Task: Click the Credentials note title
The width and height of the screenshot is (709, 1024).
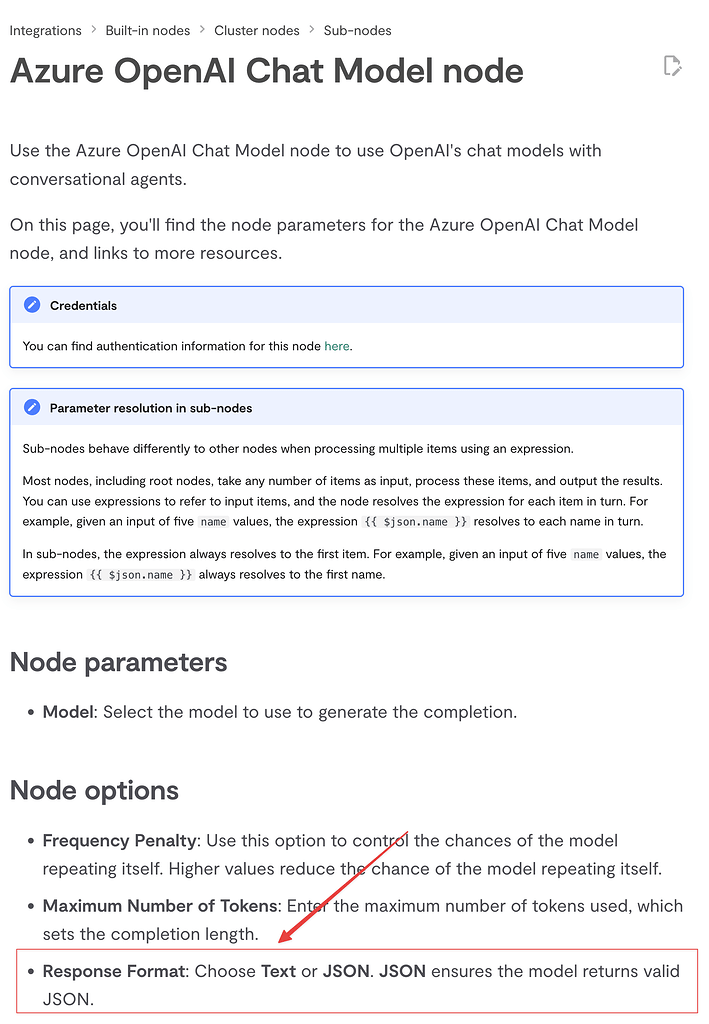Action: (x=83, y=305)
